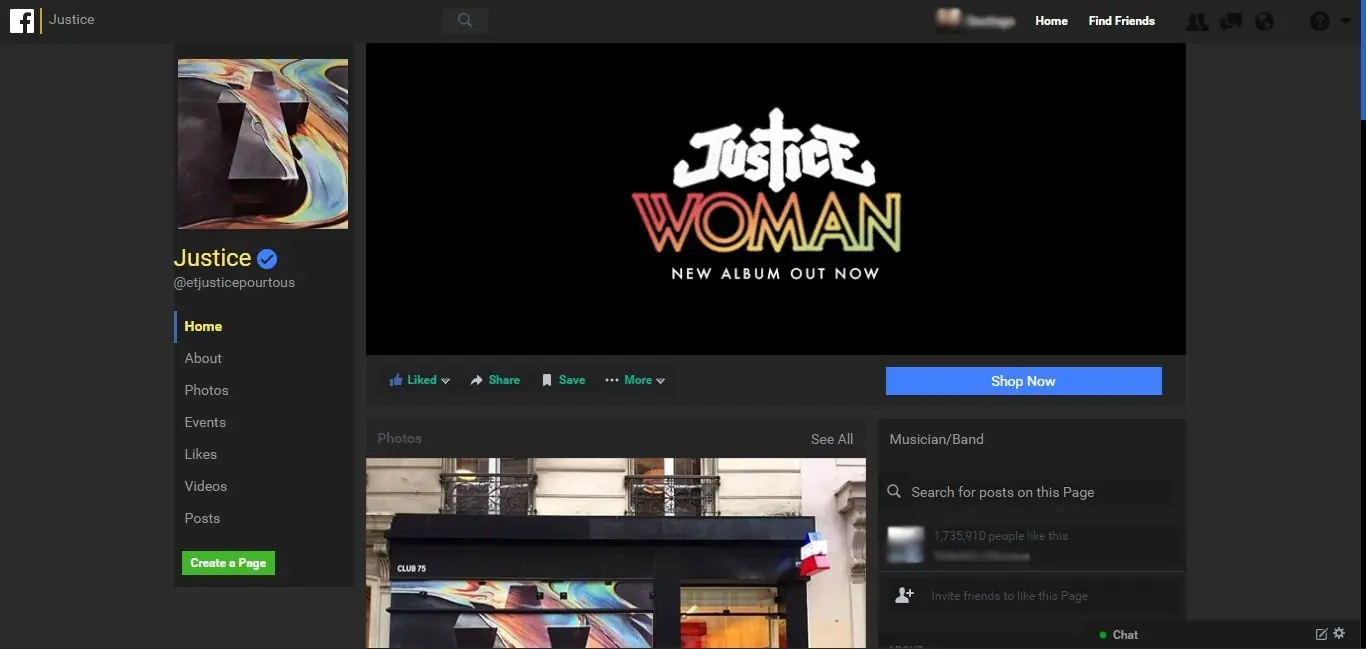1366x649 pixels.
Task: Click the Facebook logo icon
Action: (x=22, y=20)
